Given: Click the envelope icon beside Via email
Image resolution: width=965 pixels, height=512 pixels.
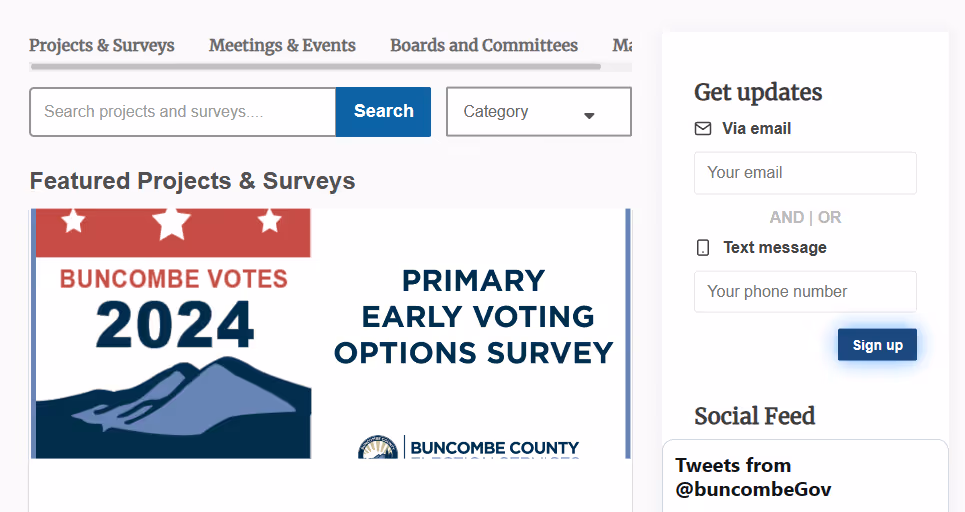Looking at the screenshot, I should (x=703, y=129).
